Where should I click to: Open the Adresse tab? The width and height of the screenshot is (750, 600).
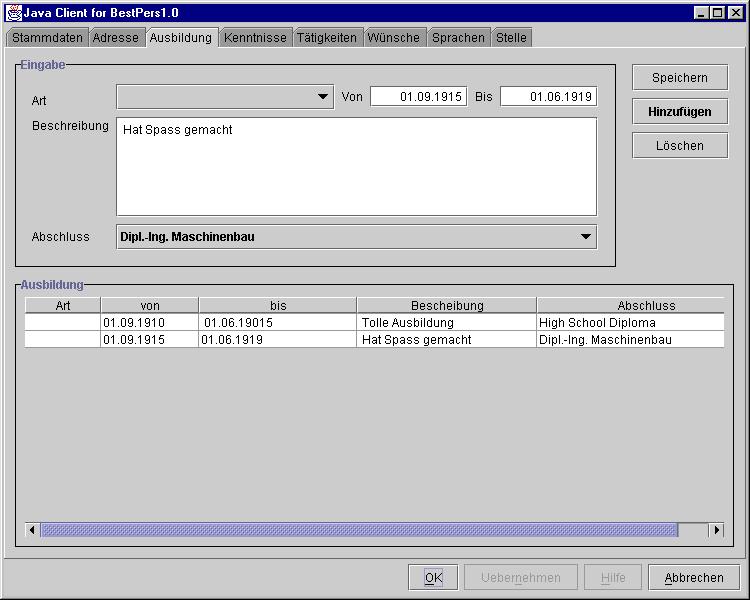click(116, 38)
